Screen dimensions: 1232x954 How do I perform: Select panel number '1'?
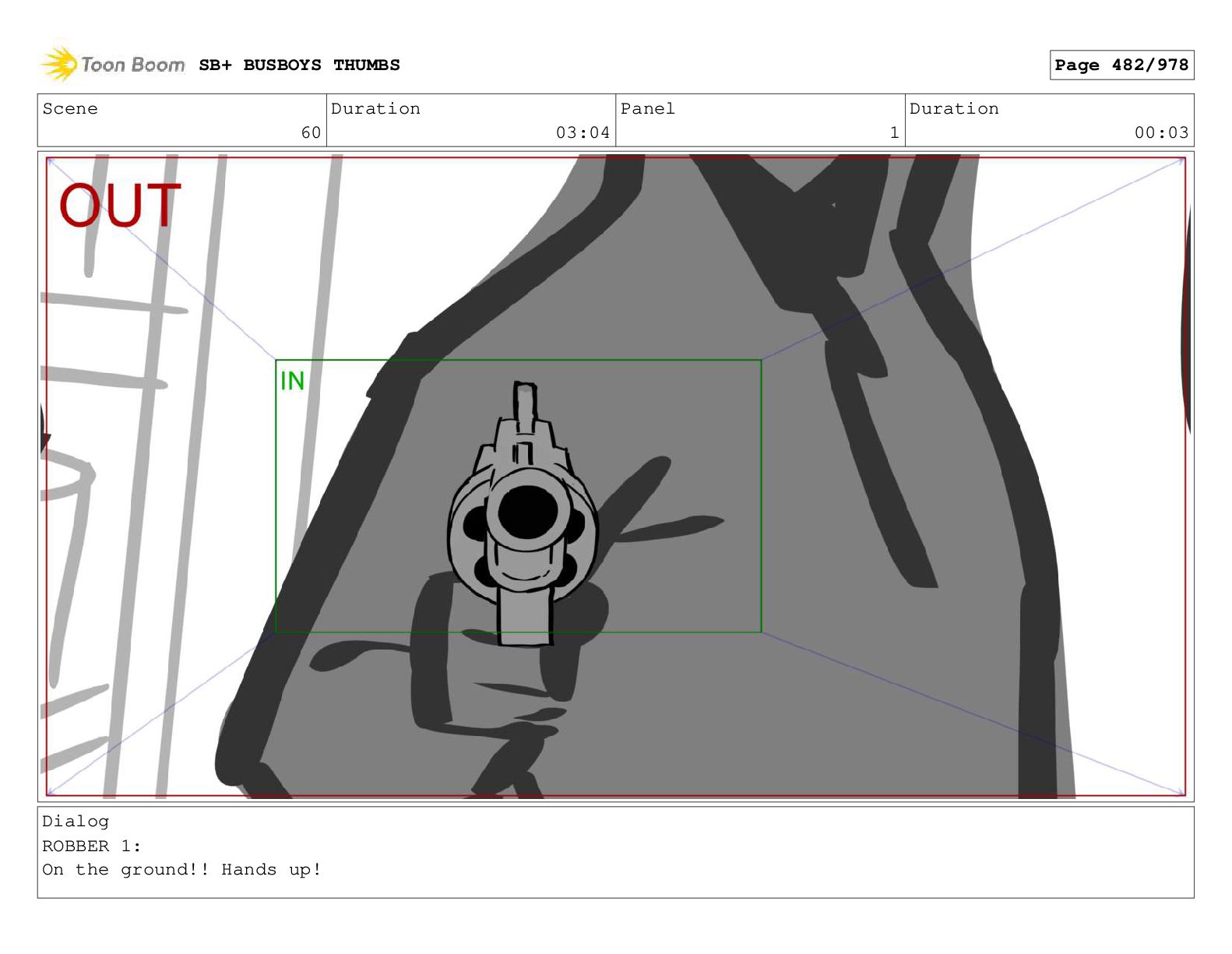point(895,132)
